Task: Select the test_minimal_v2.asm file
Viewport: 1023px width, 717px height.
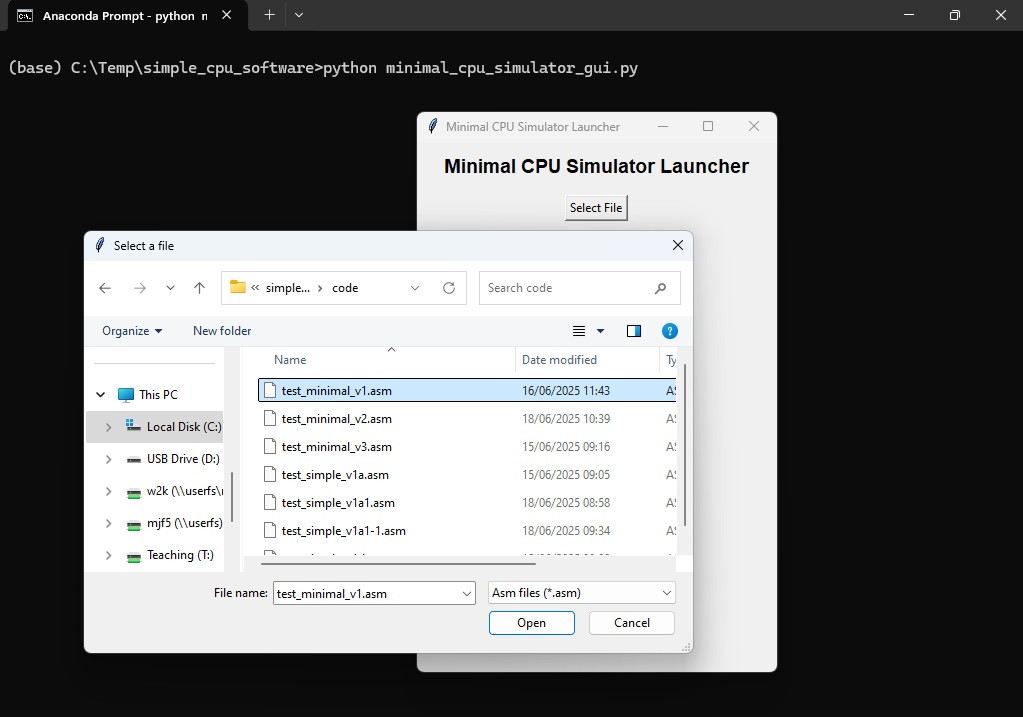Action: (x=336, y=419)
